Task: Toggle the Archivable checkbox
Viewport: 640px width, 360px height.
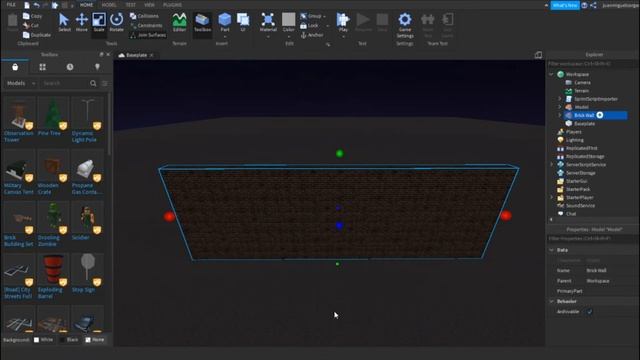Action: [x=589, y=312]
